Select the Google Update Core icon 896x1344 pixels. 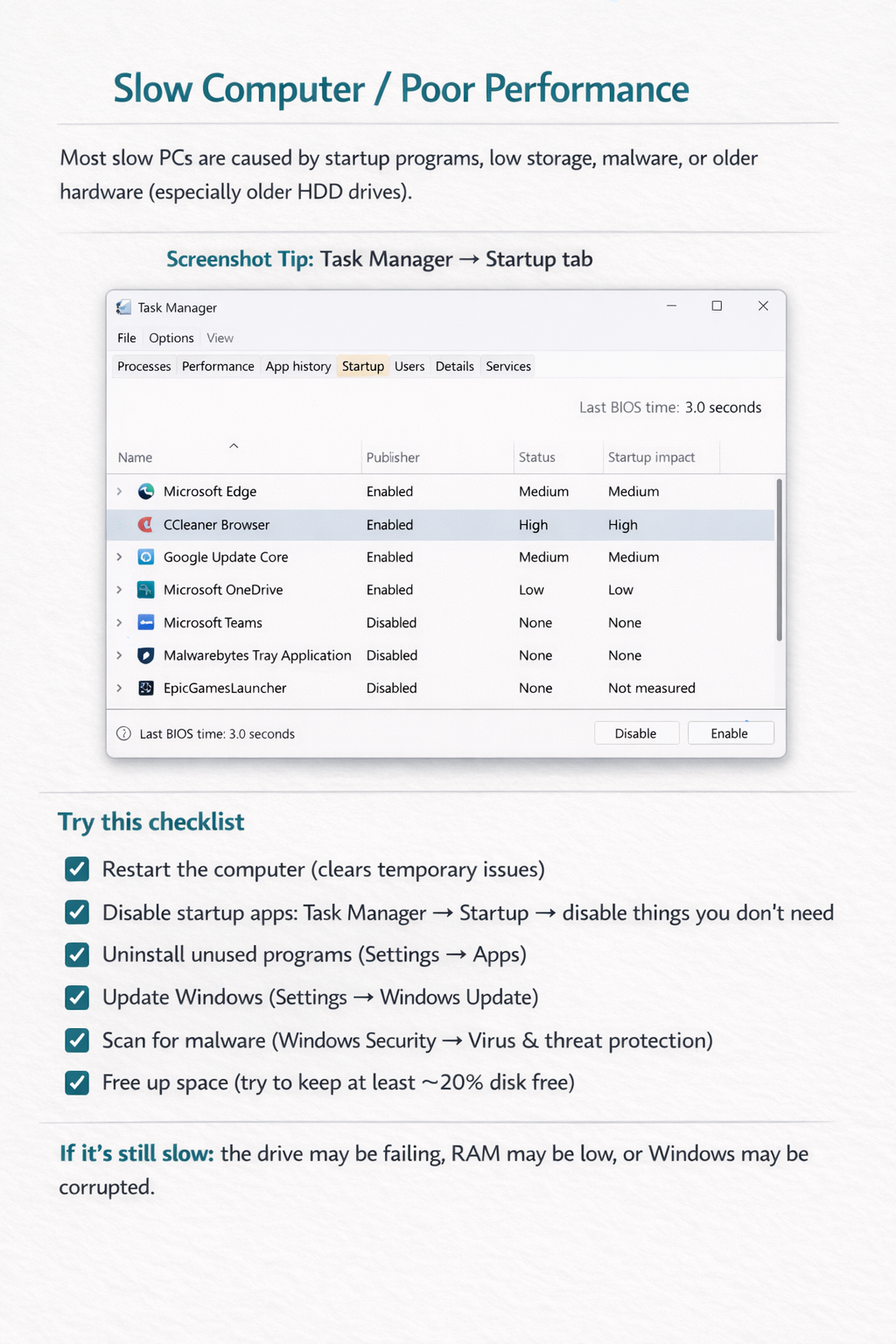point(144,556)
